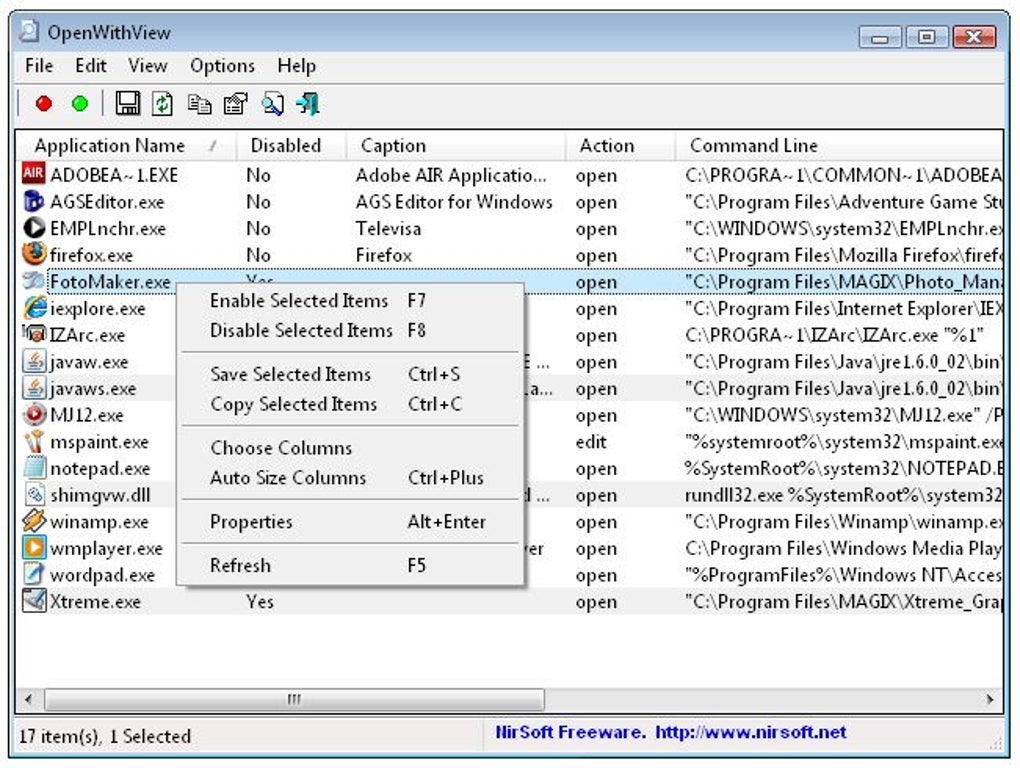This screenshot has height=768, width=1020.
Task: Click the IZArc.exe archive icon
Action: pyautogui.click(x=34, y=334)
